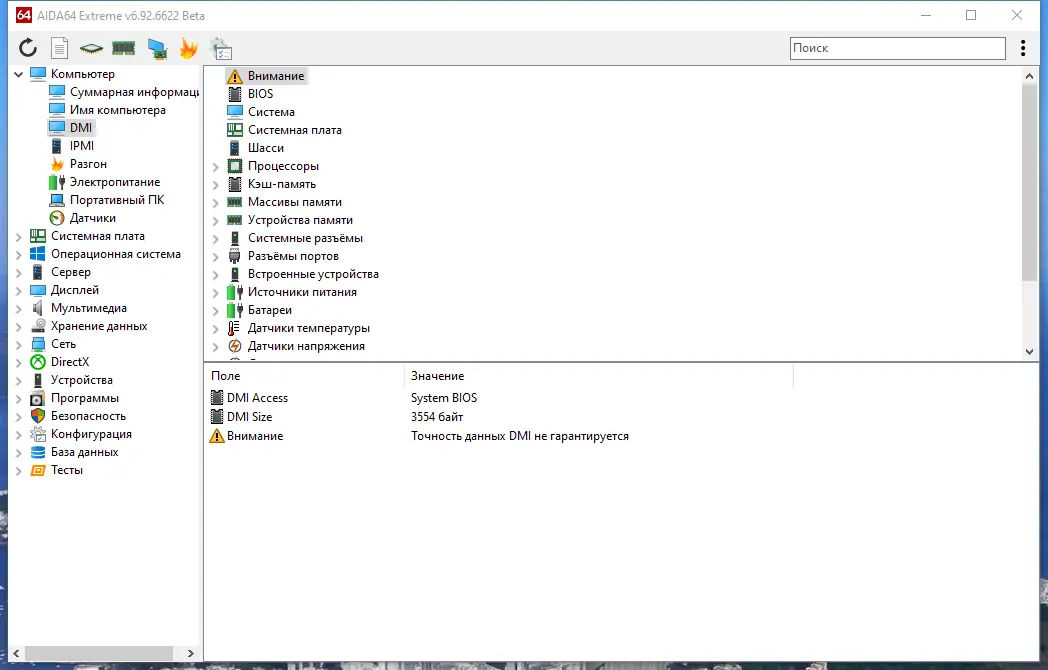Expand the Устройства памяти node
The width and height of the screenshot is (1048, 670).
pyautogui.click(x=216, y=221)
